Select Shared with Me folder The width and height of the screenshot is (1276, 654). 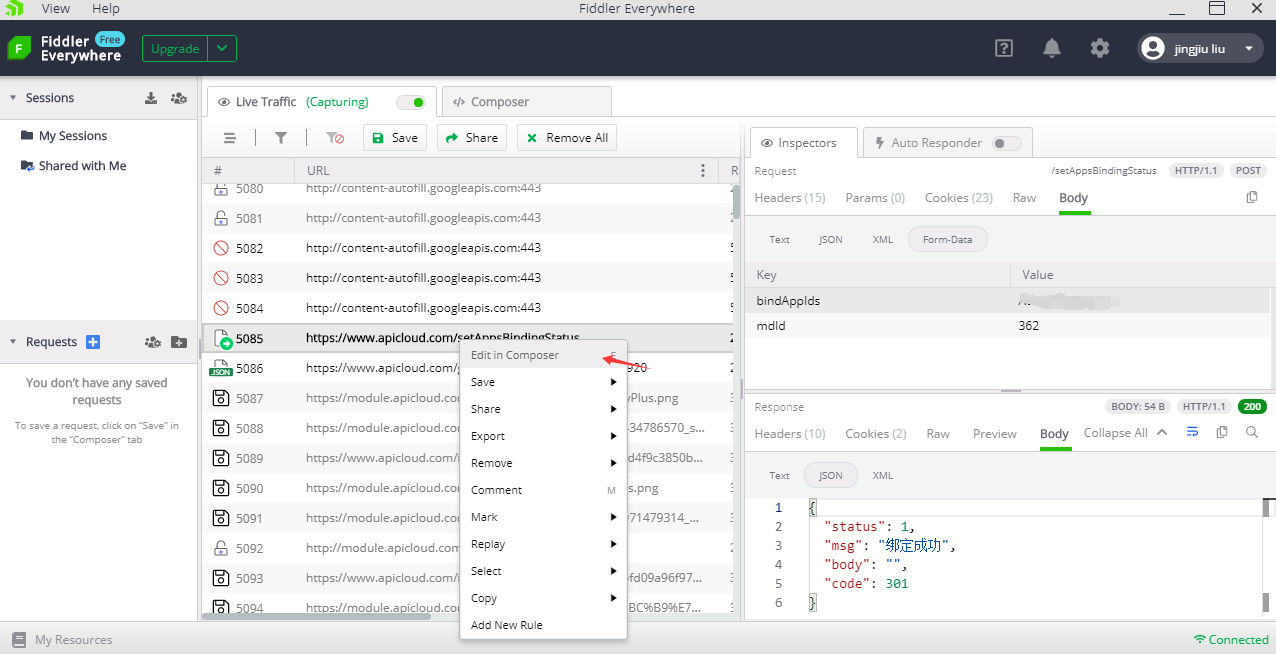click(74, 166)
